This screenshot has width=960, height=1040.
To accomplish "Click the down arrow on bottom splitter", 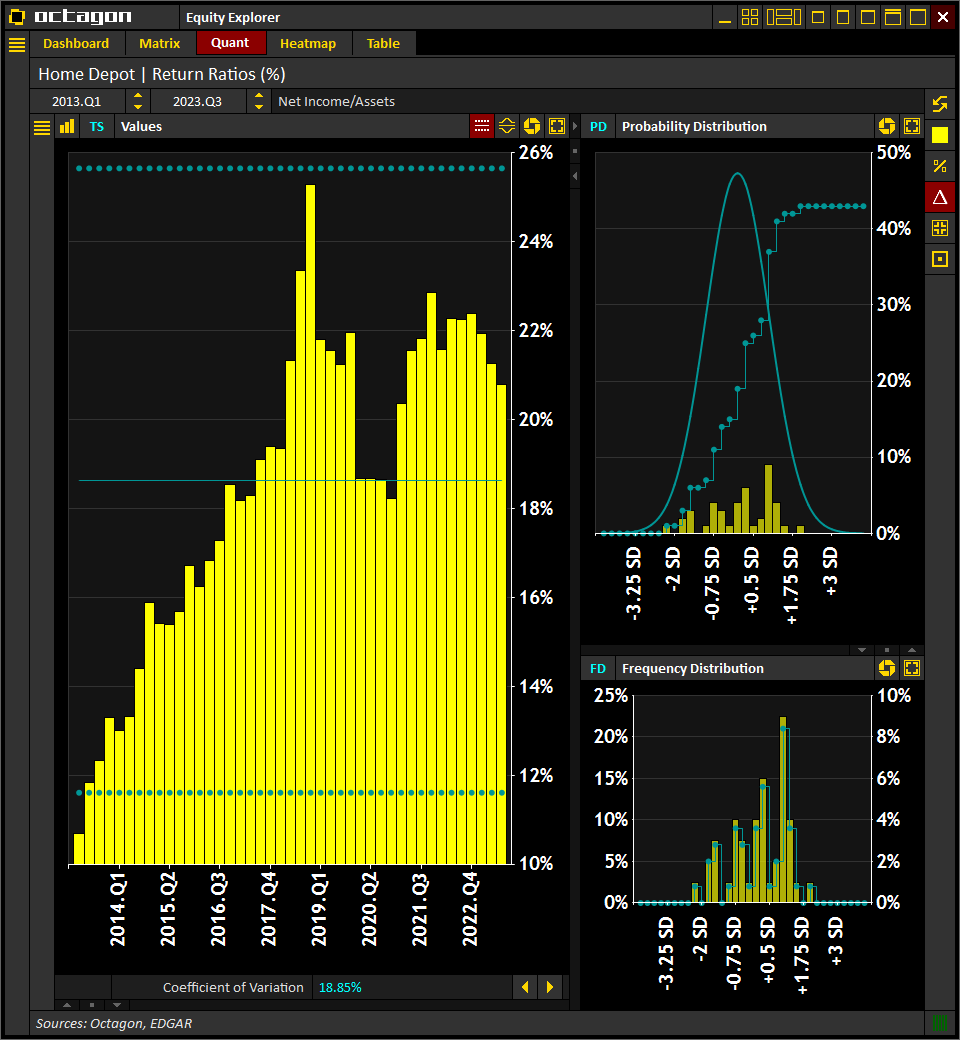I will pos(117,1005).
